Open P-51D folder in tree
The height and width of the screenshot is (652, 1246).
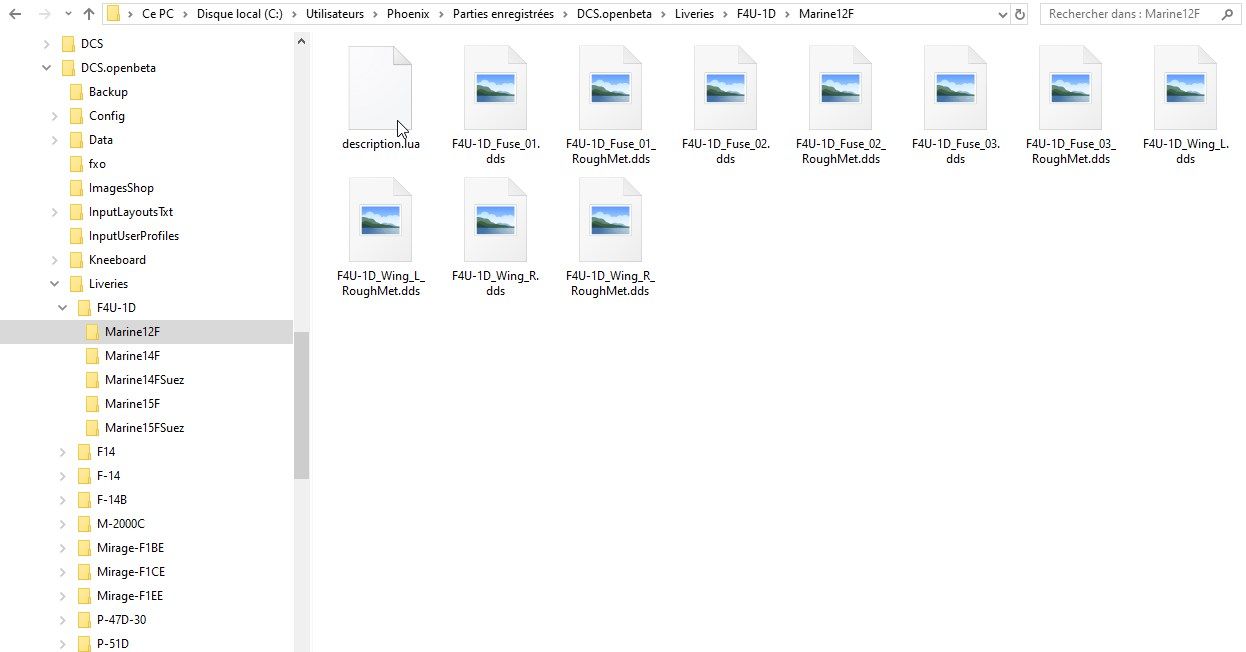point(113,643)
